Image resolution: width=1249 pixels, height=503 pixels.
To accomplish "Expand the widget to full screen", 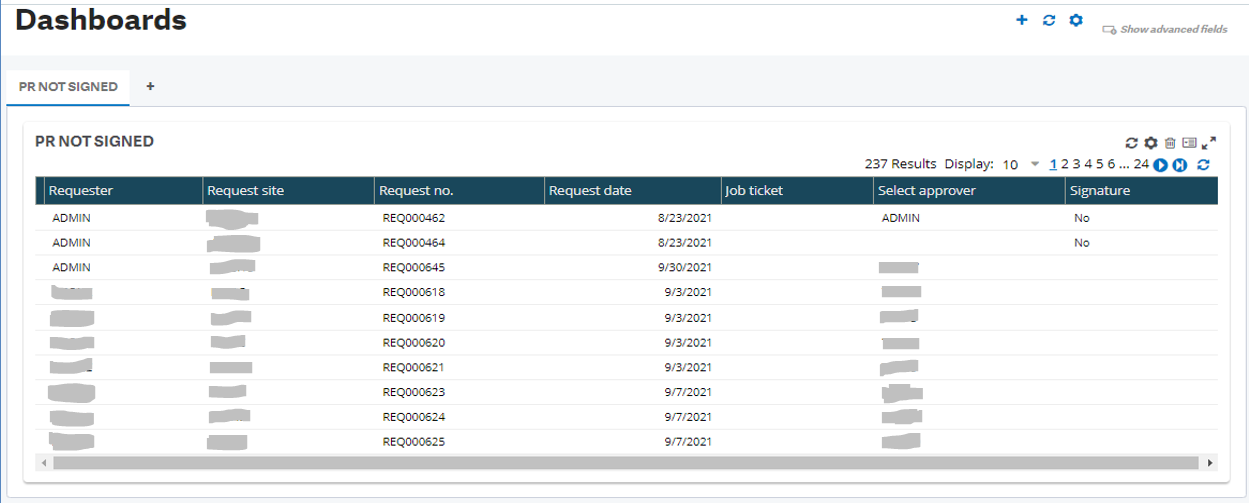I will pyautogui.click(x=1209, y=144).
